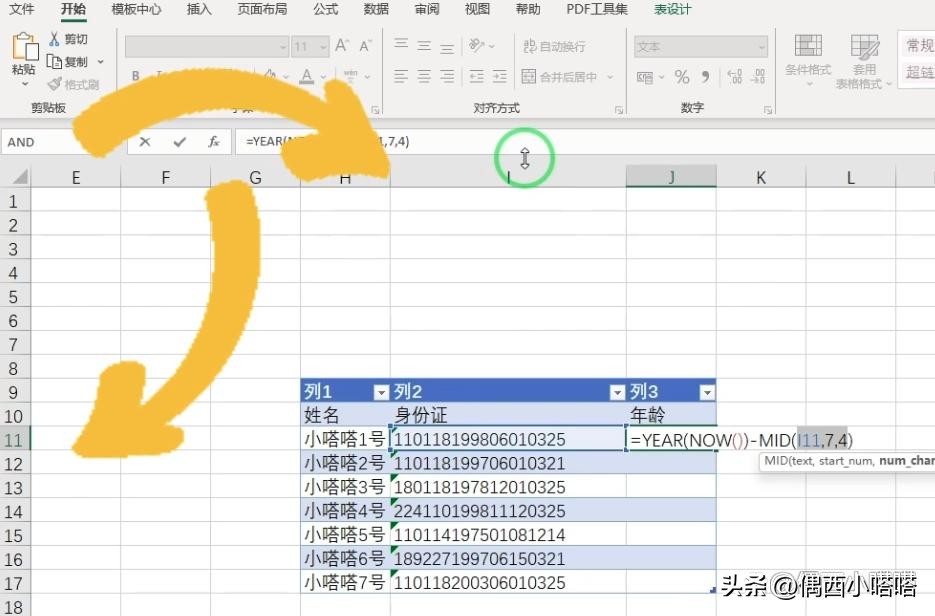Viewport: 935px width, 616px height.
Task: Switch to the 表设计 ribbon tab
Action: click(x=672, y=10)
